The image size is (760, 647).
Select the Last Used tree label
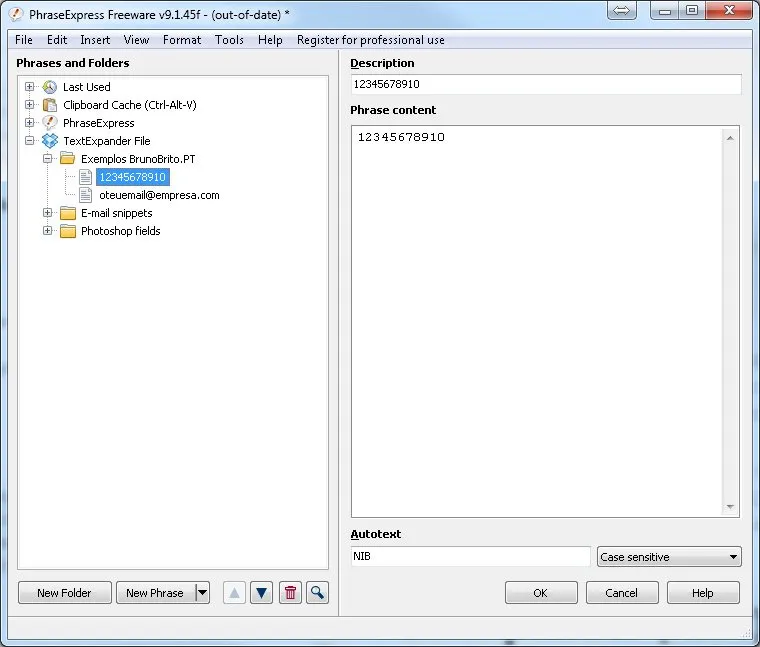(x=87, y=87)
